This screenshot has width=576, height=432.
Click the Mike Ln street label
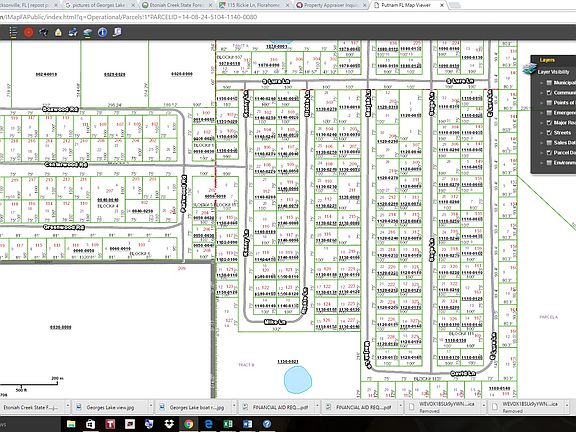point(275,322)
